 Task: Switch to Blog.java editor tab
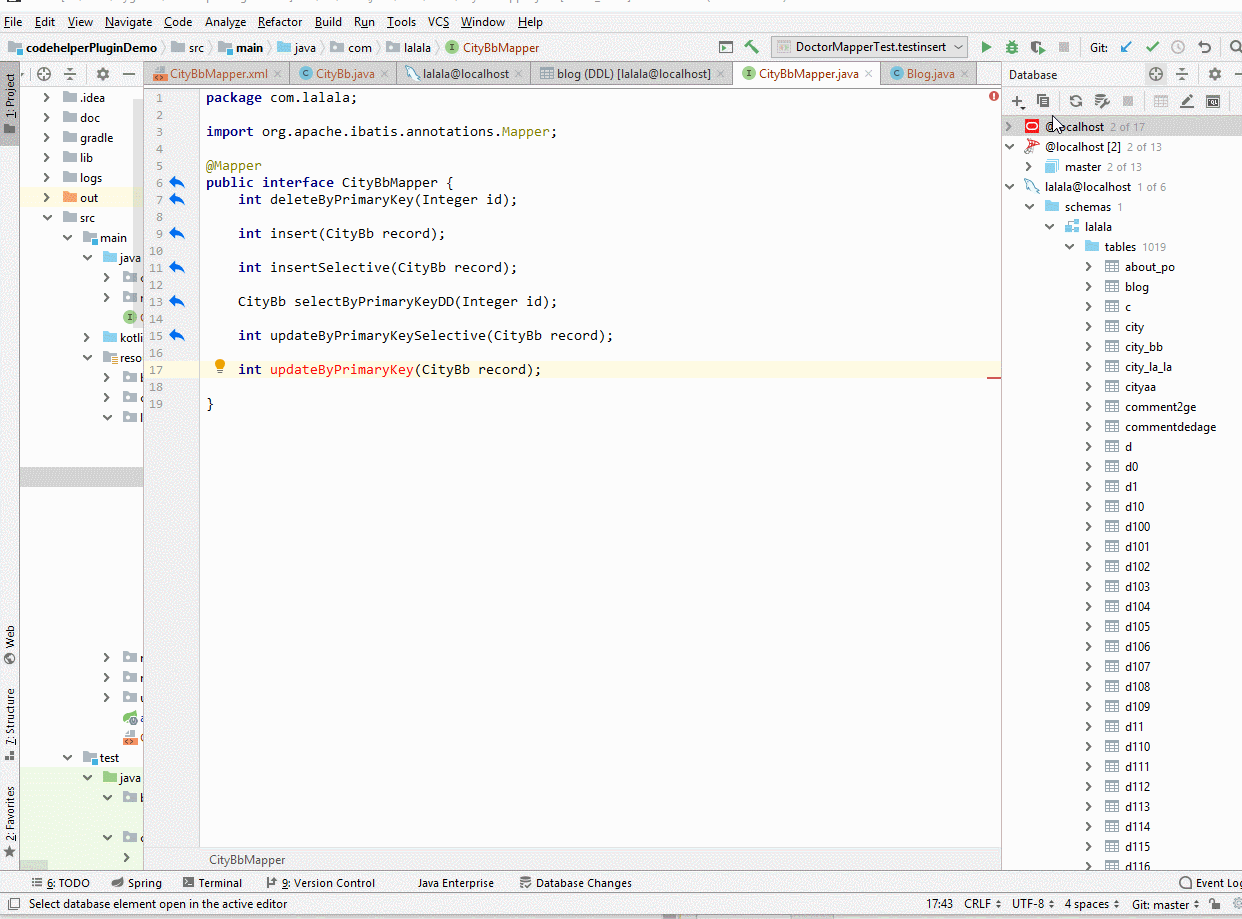click(x=930, y=73)
